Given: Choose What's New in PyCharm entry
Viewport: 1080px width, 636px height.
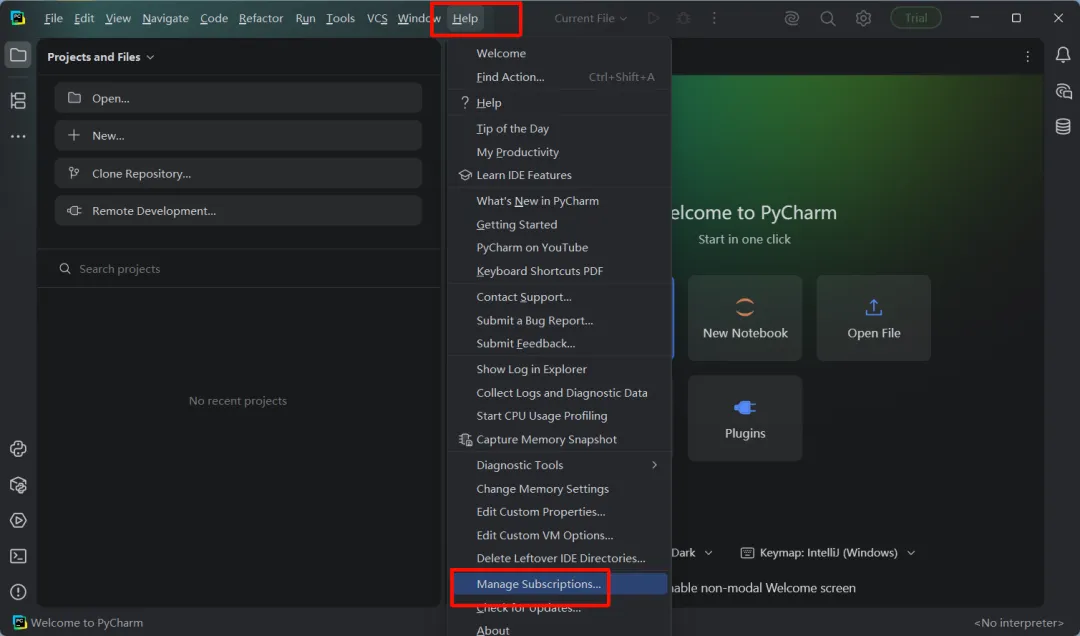Looking at the screenshot, I should [559, 201].
